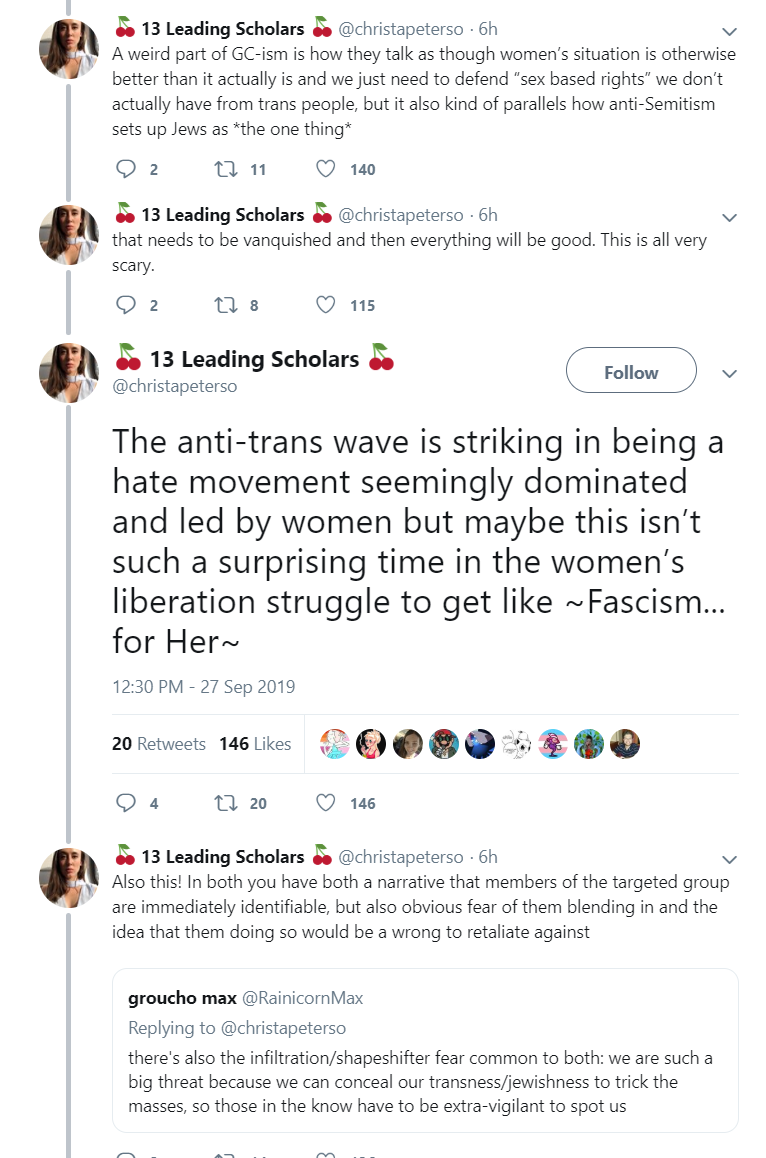Open the @christapeterso handle under main tweet name
This screenshot has width=766, height=1158.
click(x=174, y=386)
